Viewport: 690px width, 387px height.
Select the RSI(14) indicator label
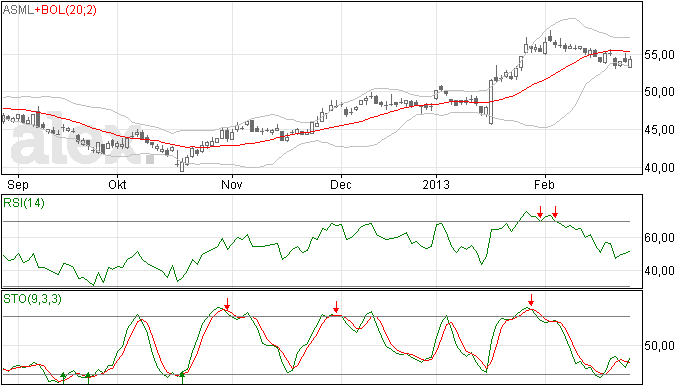point(24,203)
